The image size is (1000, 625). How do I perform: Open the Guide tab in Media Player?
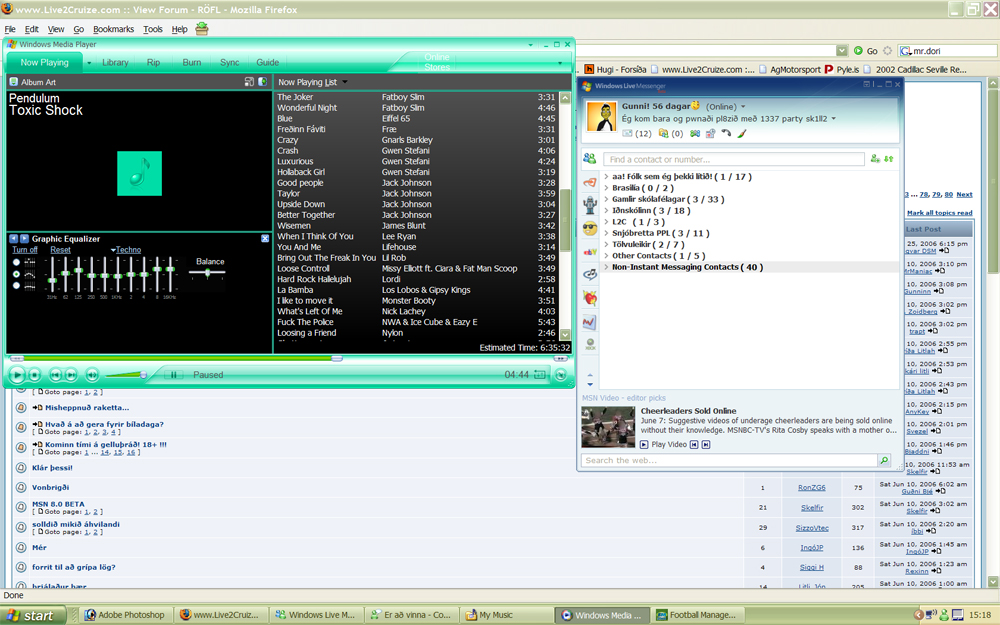tap(268, 62)
